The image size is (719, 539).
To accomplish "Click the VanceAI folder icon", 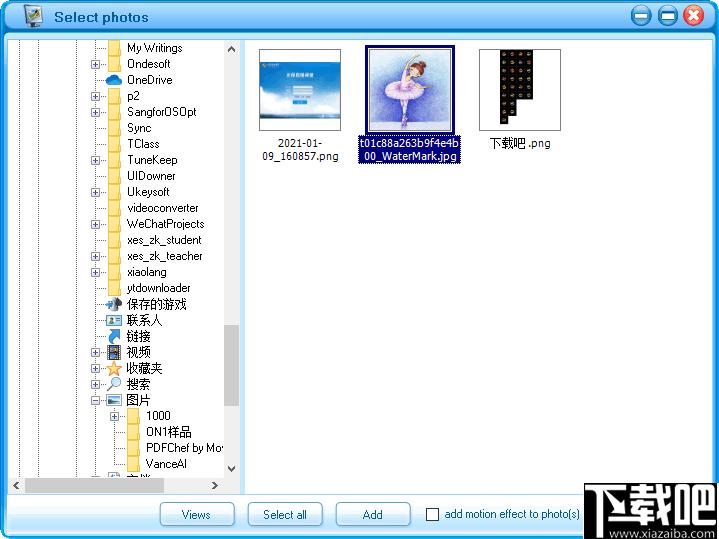I will coord(133,464).
